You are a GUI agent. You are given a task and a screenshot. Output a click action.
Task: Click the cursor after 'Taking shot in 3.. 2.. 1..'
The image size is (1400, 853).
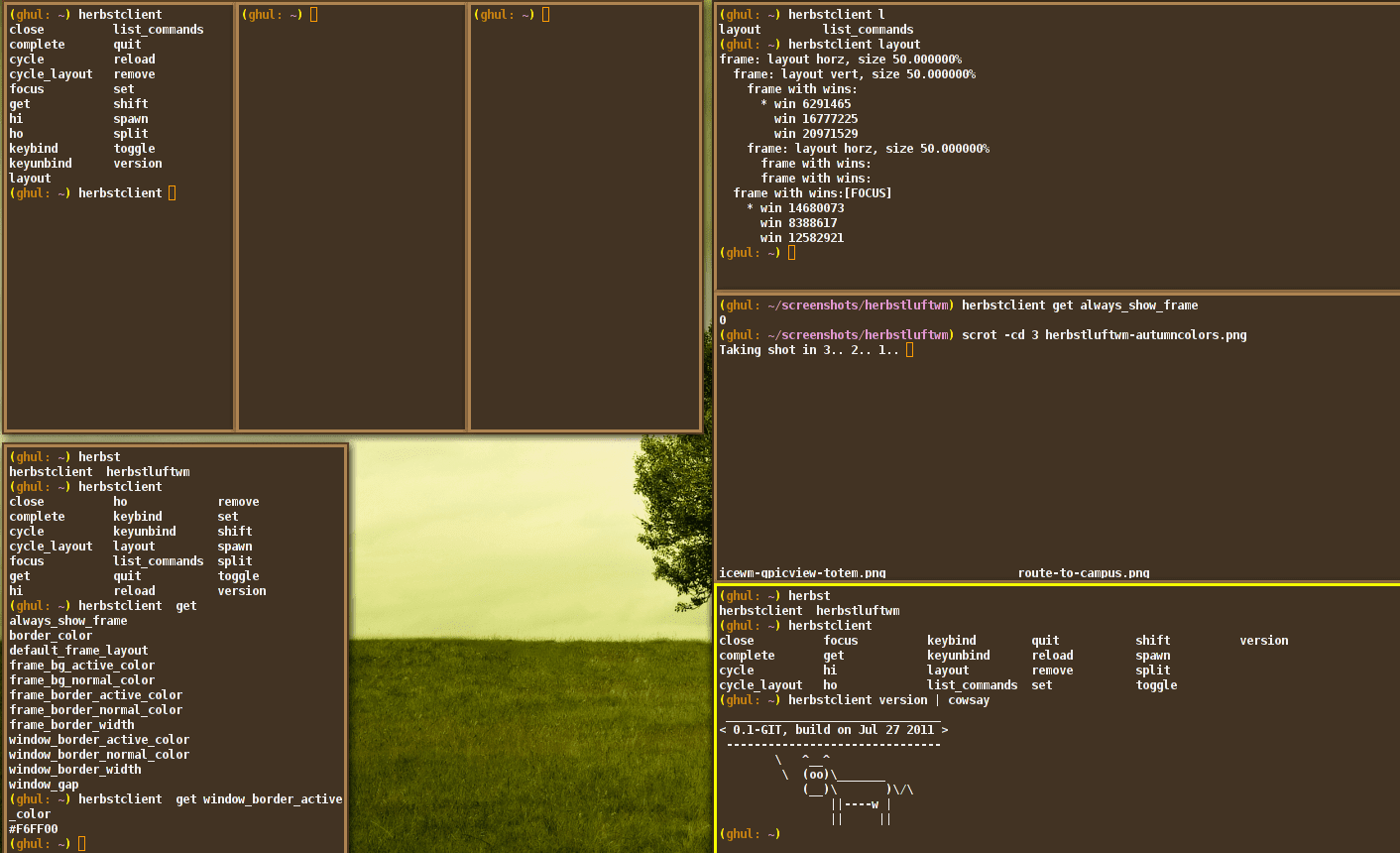tap(910, 350)
